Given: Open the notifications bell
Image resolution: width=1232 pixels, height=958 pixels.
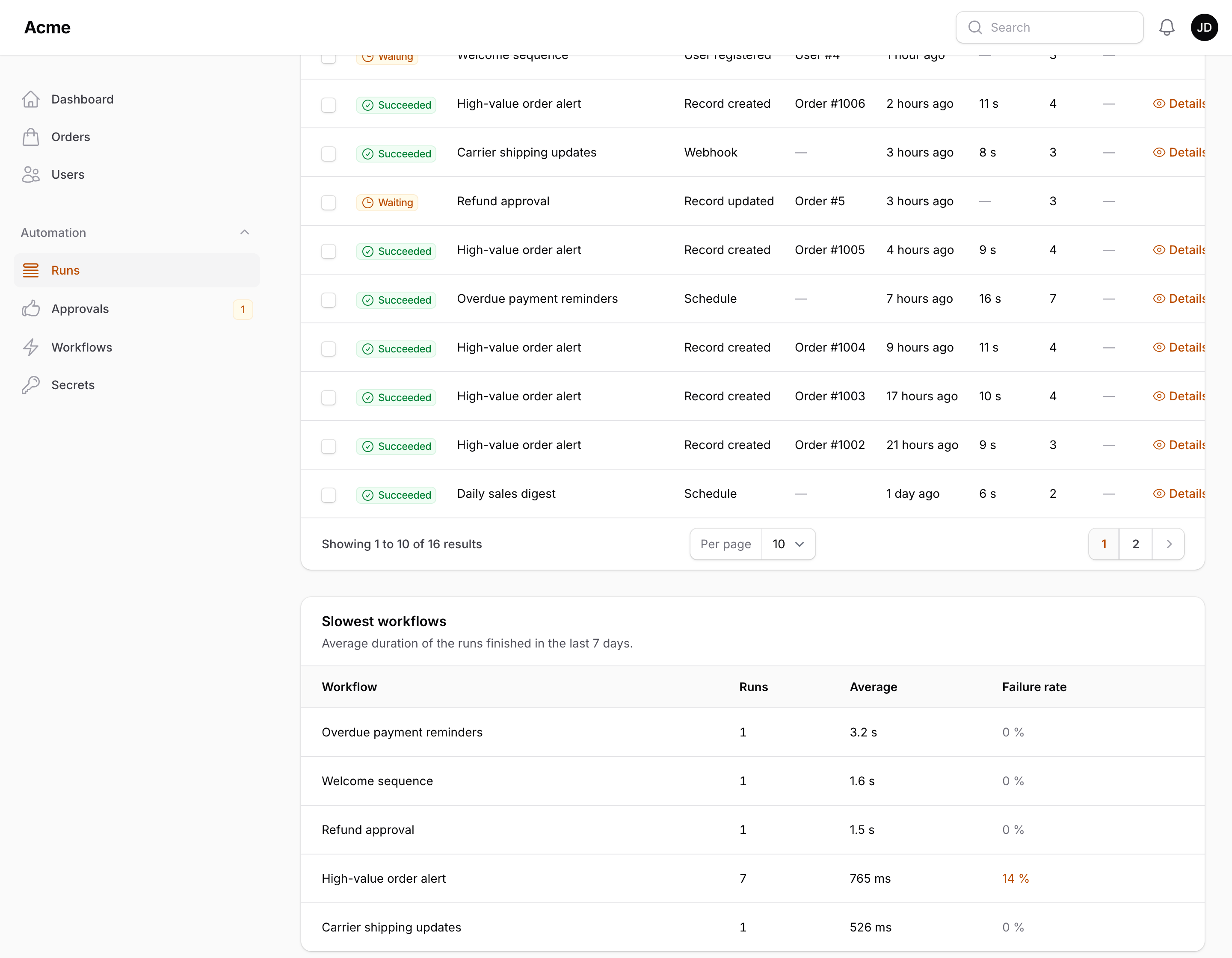Looking at the screenshot, I should coord(1167,28).
